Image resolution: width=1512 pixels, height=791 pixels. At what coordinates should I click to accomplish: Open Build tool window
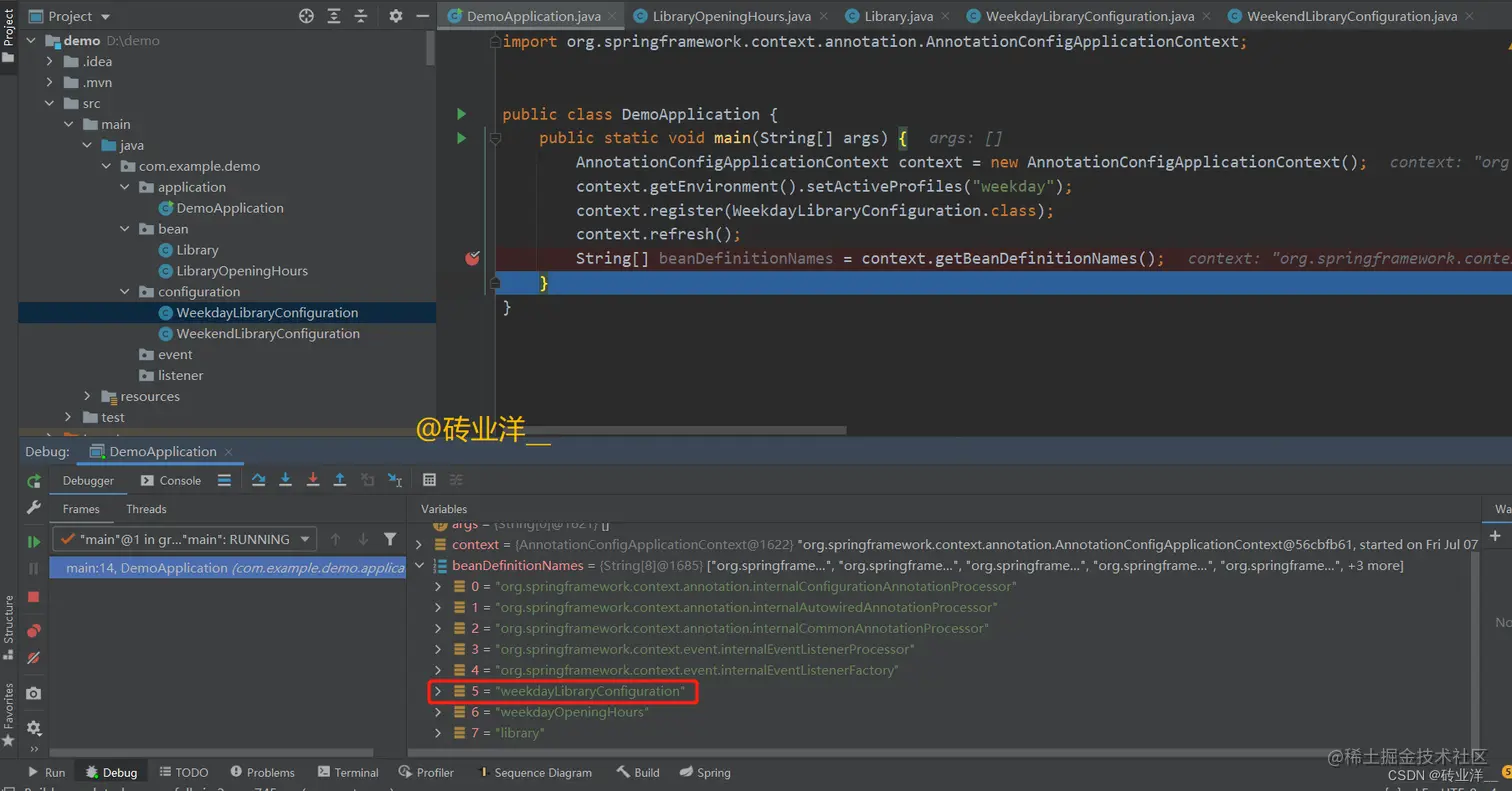(x=638, y=772)
